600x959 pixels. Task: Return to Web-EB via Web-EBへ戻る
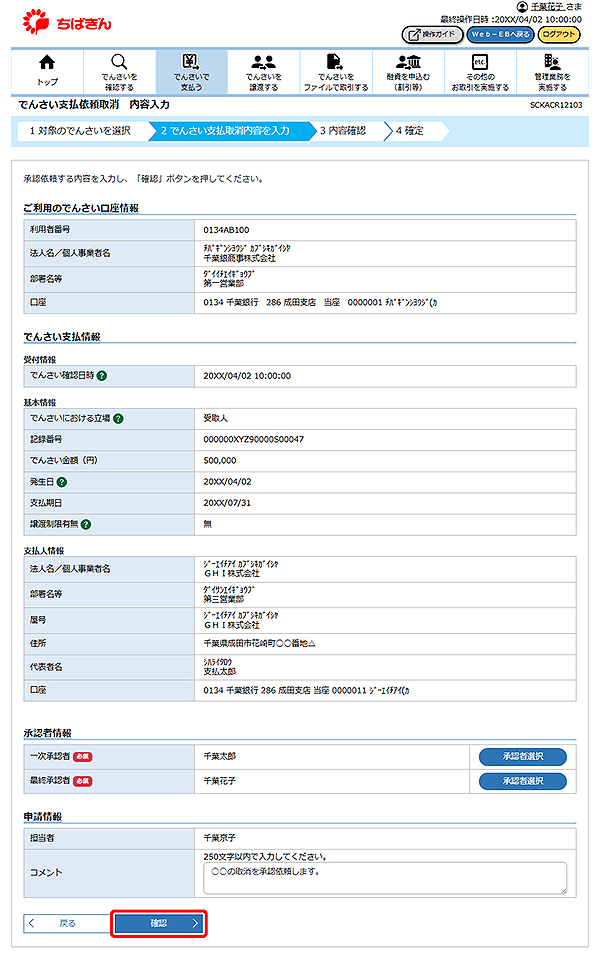click(500, 35)
